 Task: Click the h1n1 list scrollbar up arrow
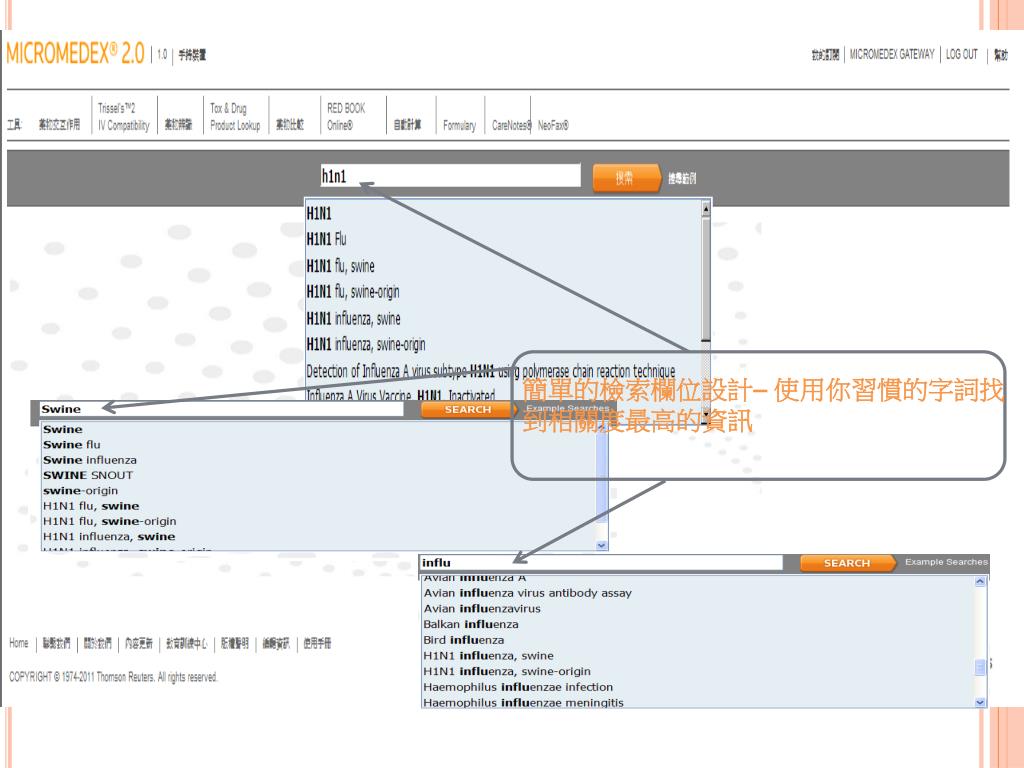[705, 209]
